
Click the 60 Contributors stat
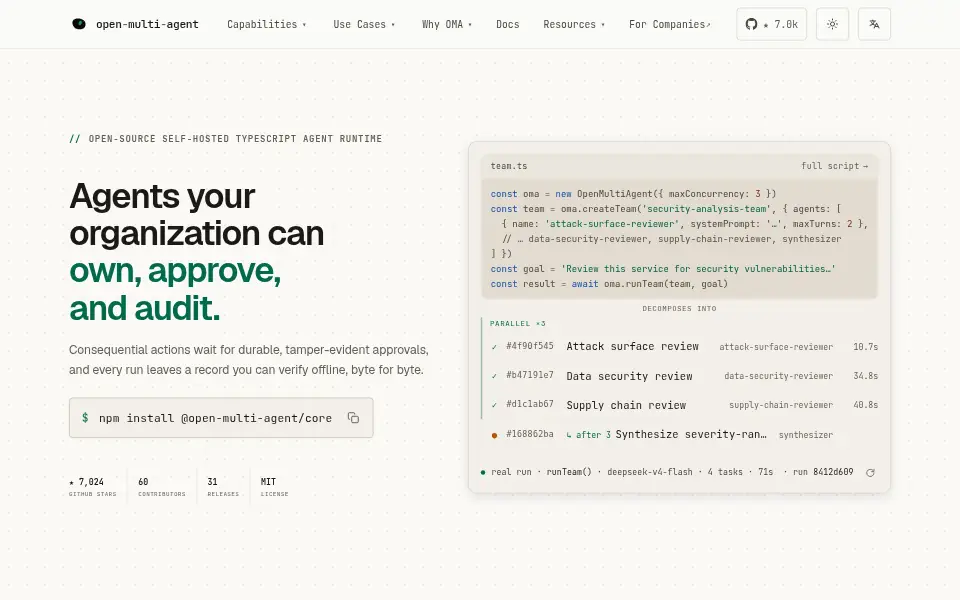click(162, 487)
